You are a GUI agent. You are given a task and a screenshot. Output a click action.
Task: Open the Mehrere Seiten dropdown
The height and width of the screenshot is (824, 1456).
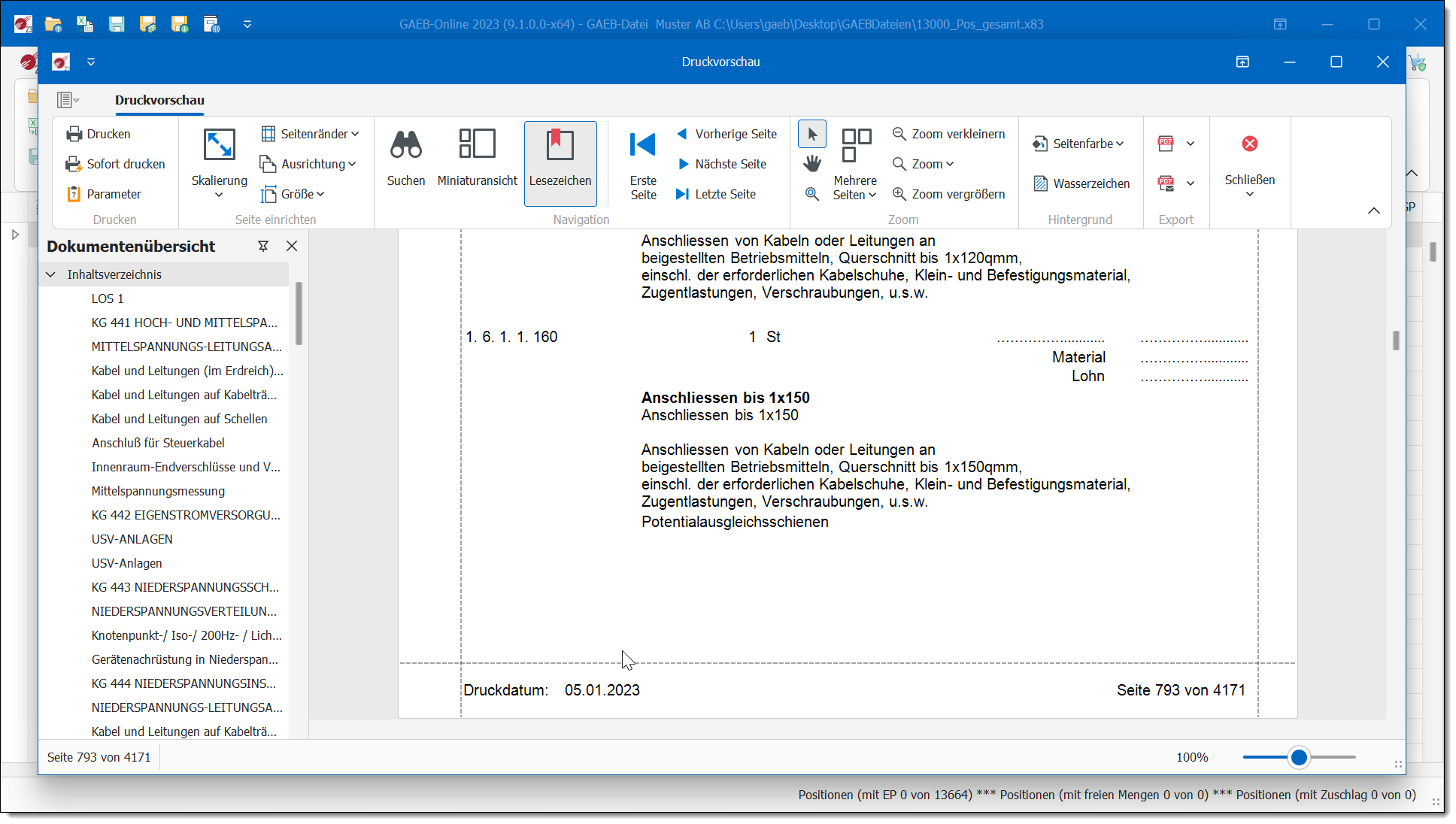[x=855, y=187]
